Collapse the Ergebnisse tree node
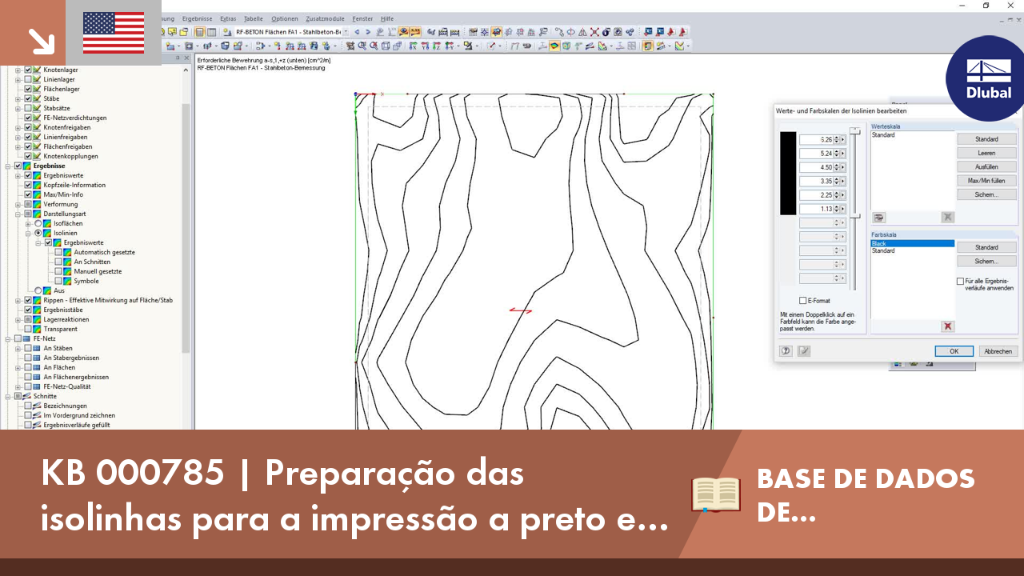1024x576 pixels. [8, 166]
